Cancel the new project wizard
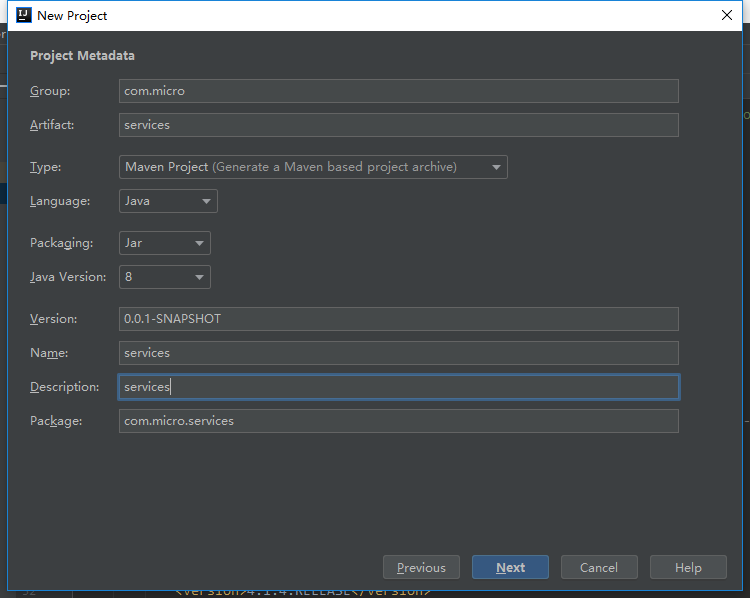The width and height of the screenshot is (750, 598). tap(599, 567)
